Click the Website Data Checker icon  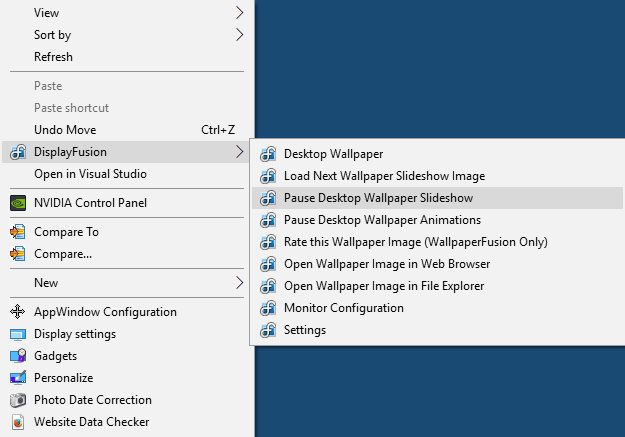tap(17, 422)
